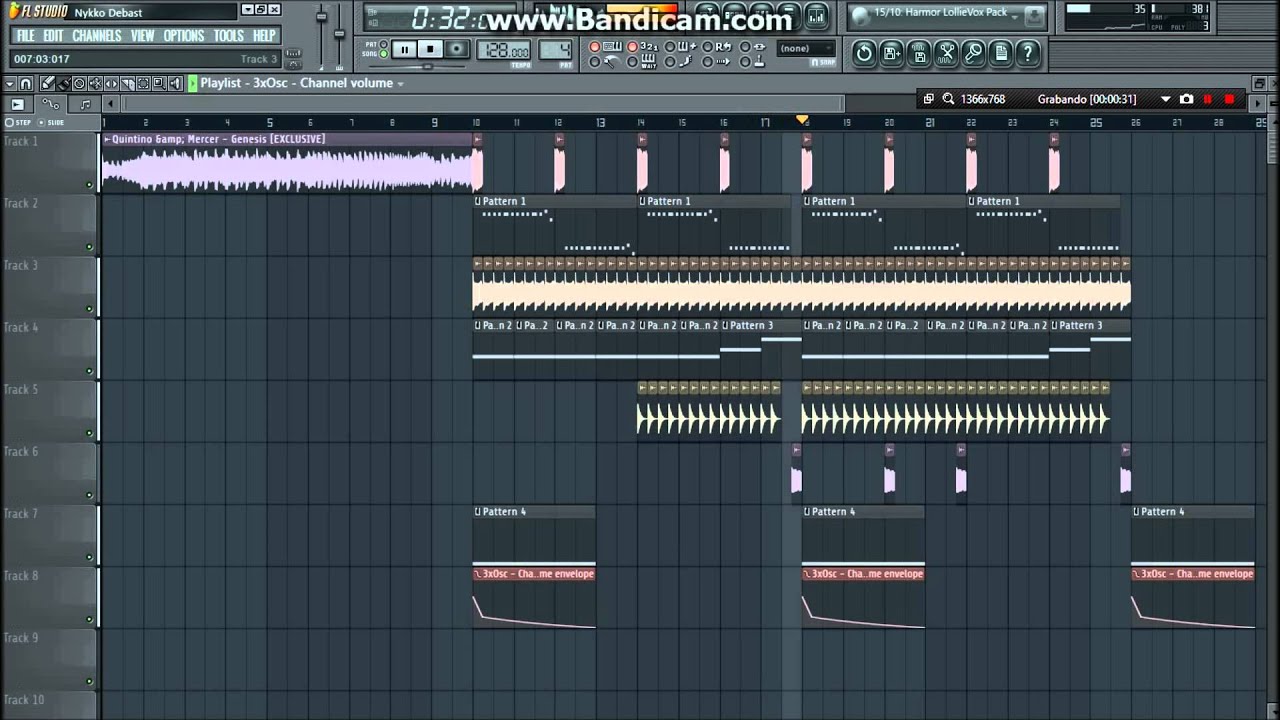Click the record button in transport

click(457, 49)
